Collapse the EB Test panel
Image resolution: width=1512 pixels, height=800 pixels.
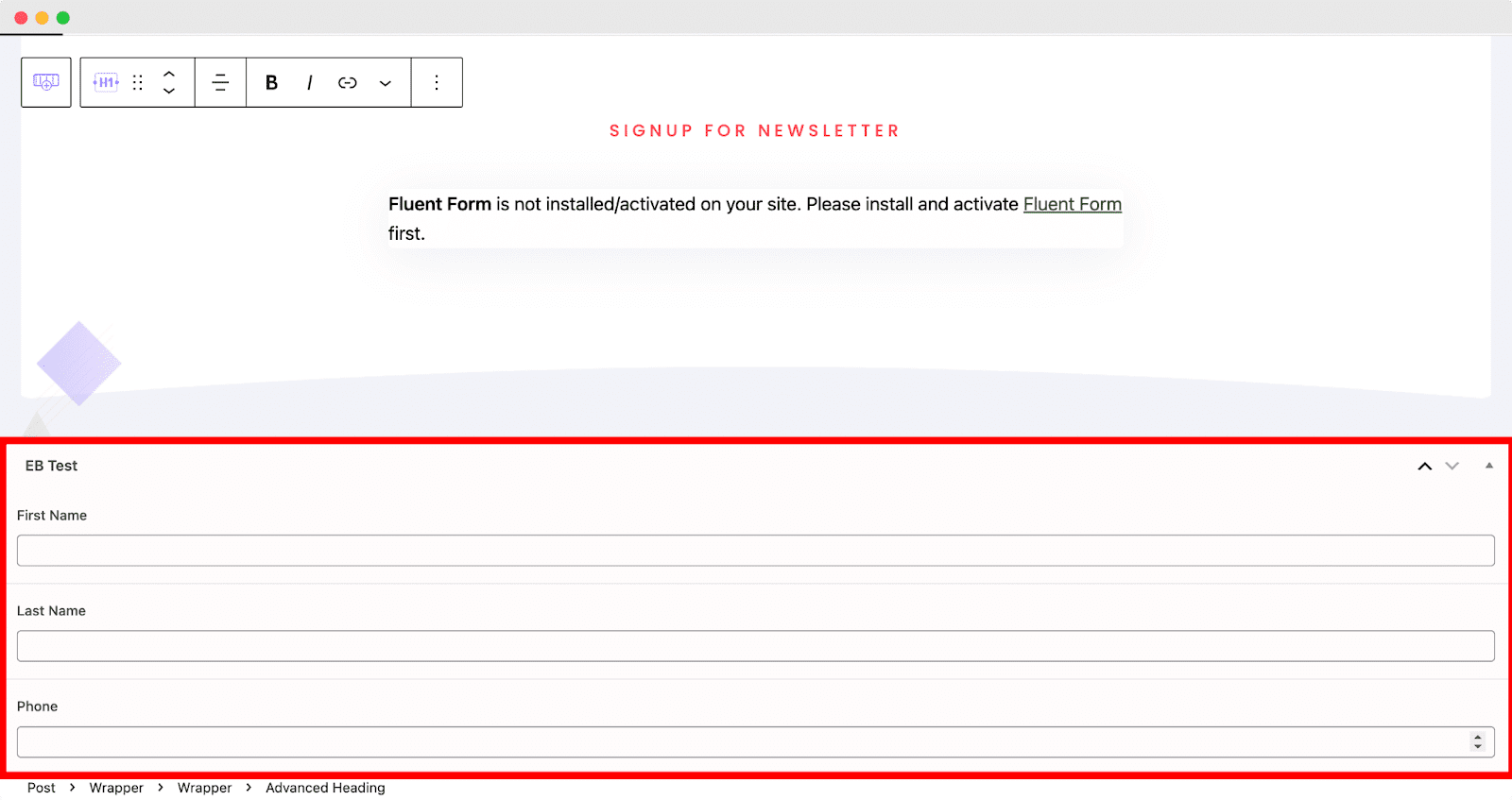1489,466
